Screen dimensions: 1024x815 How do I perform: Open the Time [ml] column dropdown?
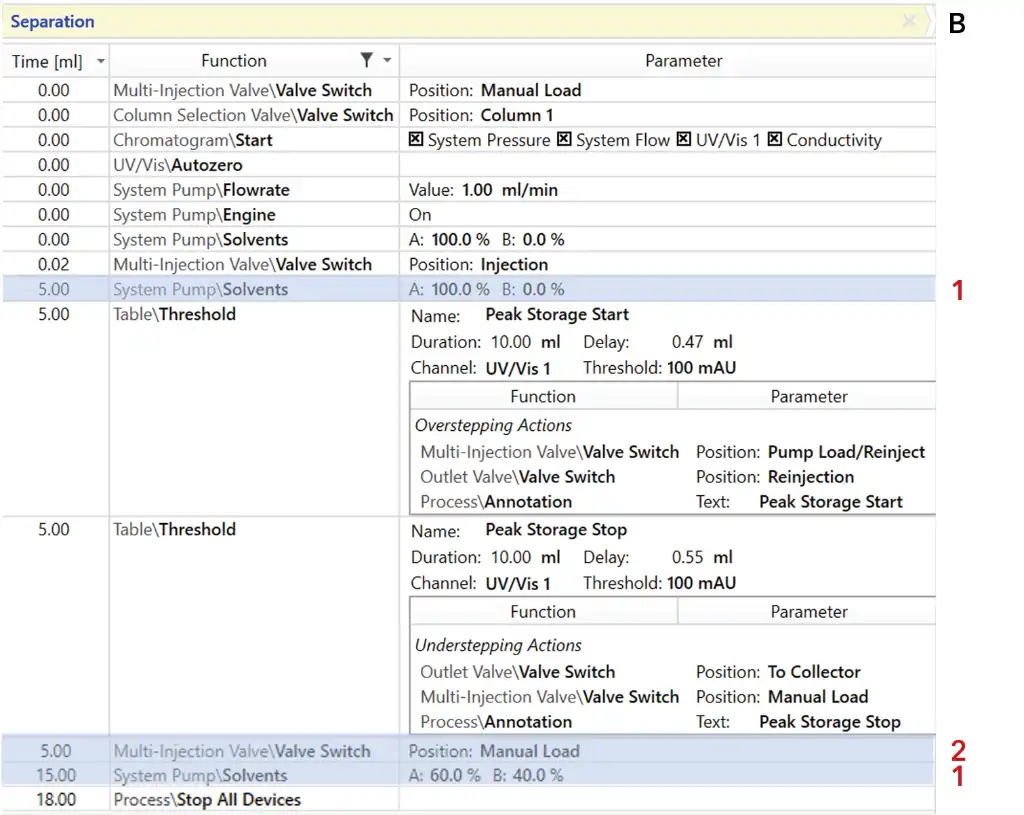[100, 62]
